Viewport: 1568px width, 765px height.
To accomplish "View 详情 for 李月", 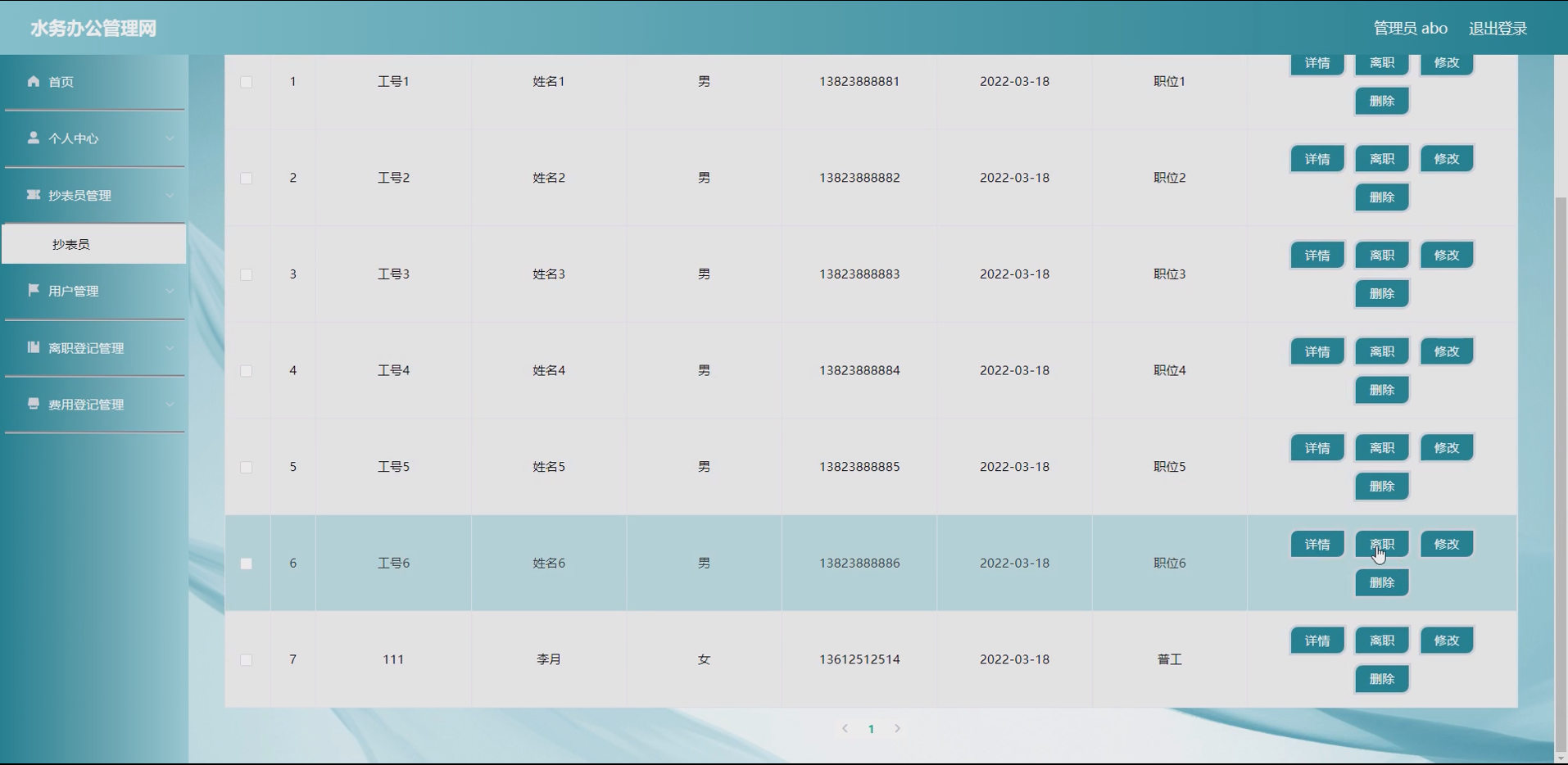I will coord(1317,641).
